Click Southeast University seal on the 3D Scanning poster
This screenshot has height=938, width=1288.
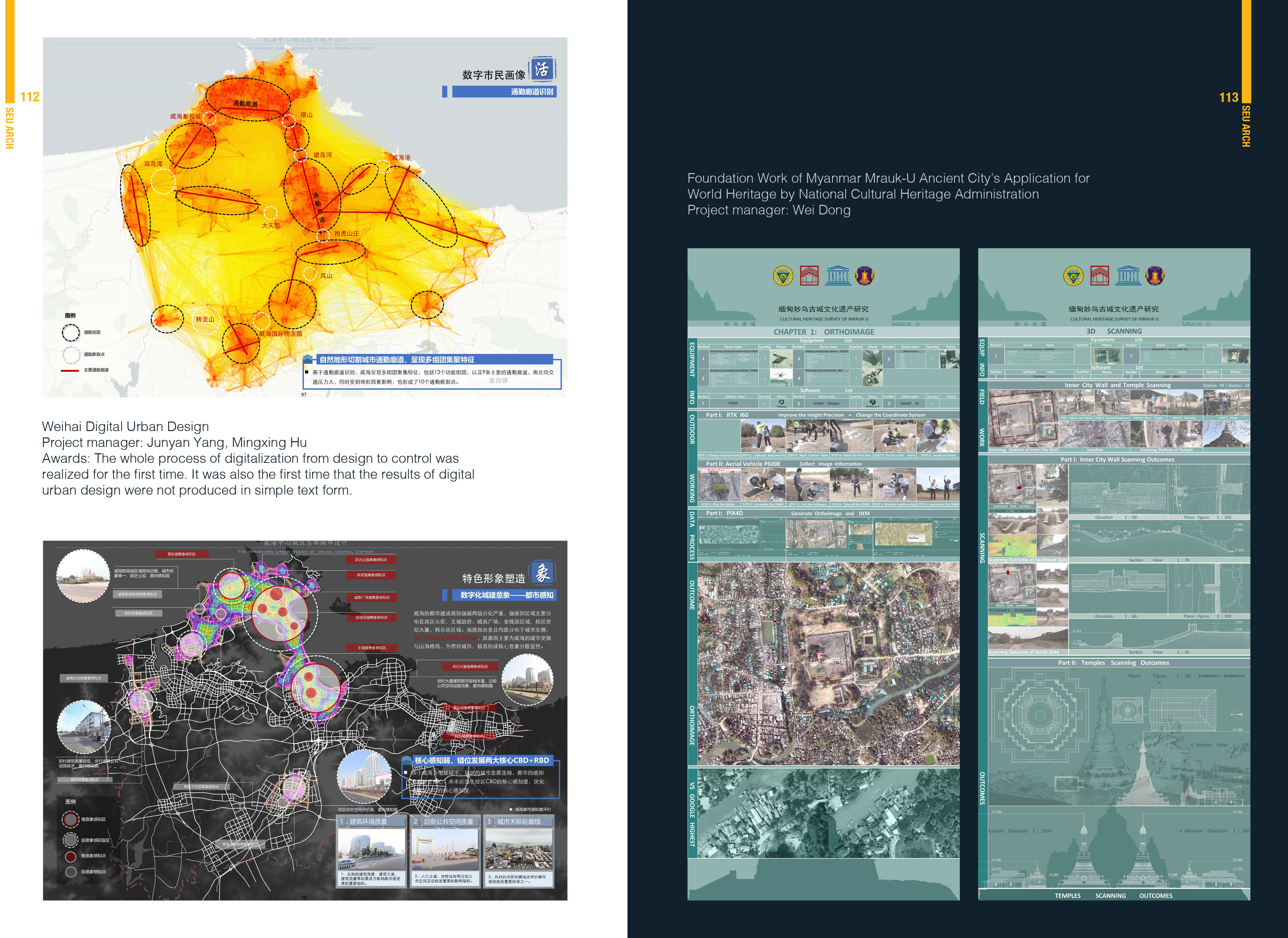1073,276
